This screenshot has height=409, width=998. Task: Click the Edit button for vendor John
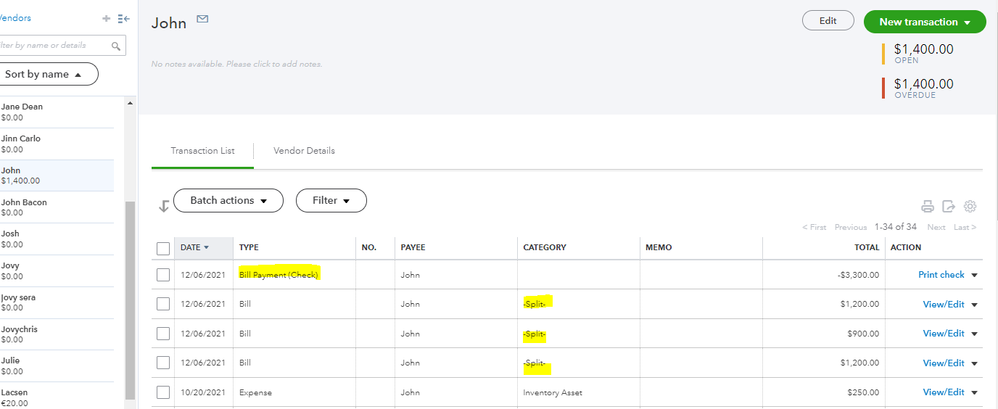click(827, 20)
